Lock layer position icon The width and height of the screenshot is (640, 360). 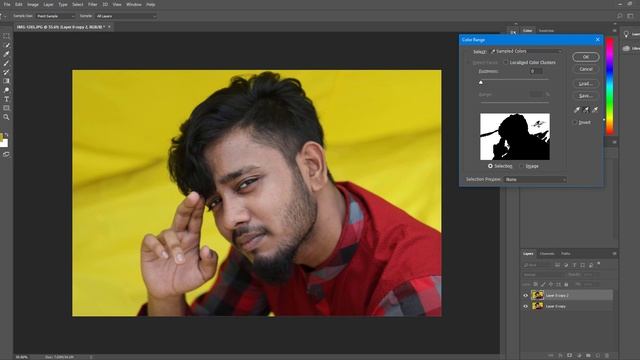(551, 284)
